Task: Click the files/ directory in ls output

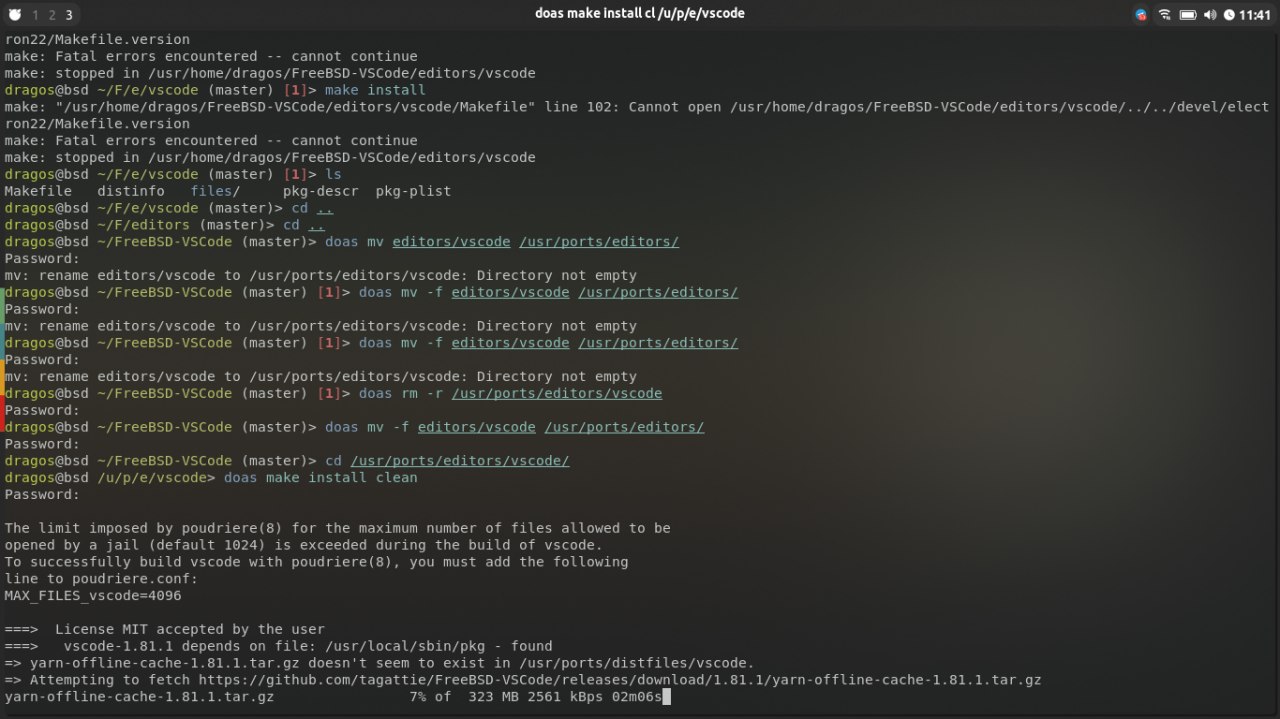Action: (x=215, y=192)
